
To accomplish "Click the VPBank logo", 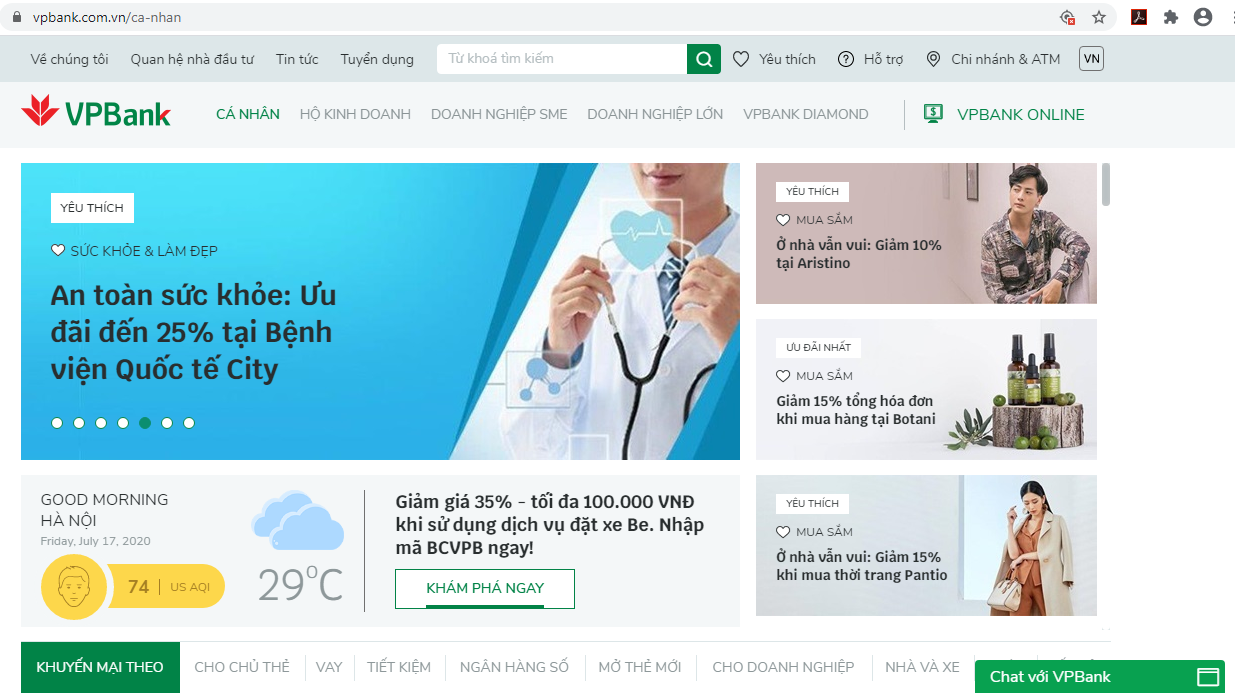I will pyautogui.click(x=96, y=114).
